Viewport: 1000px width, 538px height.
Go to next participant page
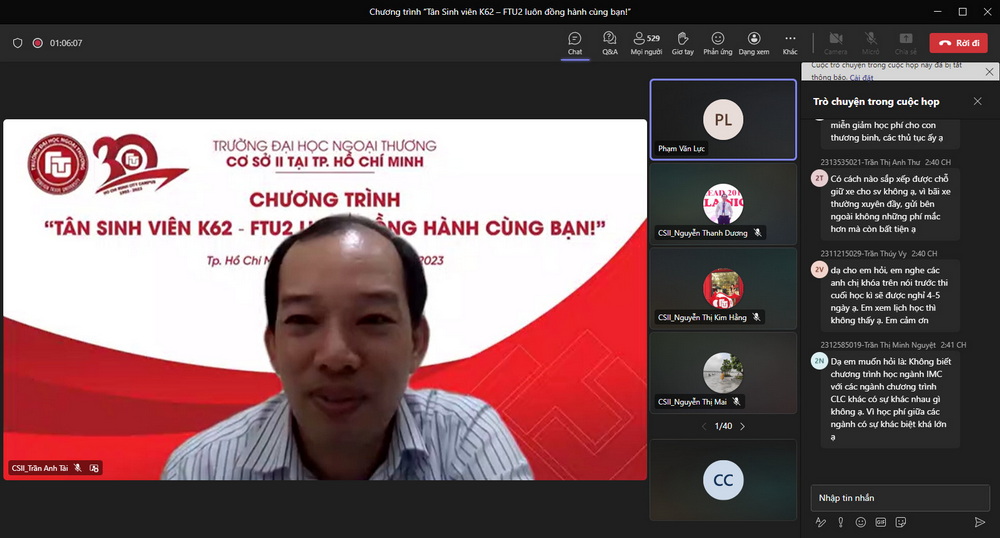tap(742, 426)
